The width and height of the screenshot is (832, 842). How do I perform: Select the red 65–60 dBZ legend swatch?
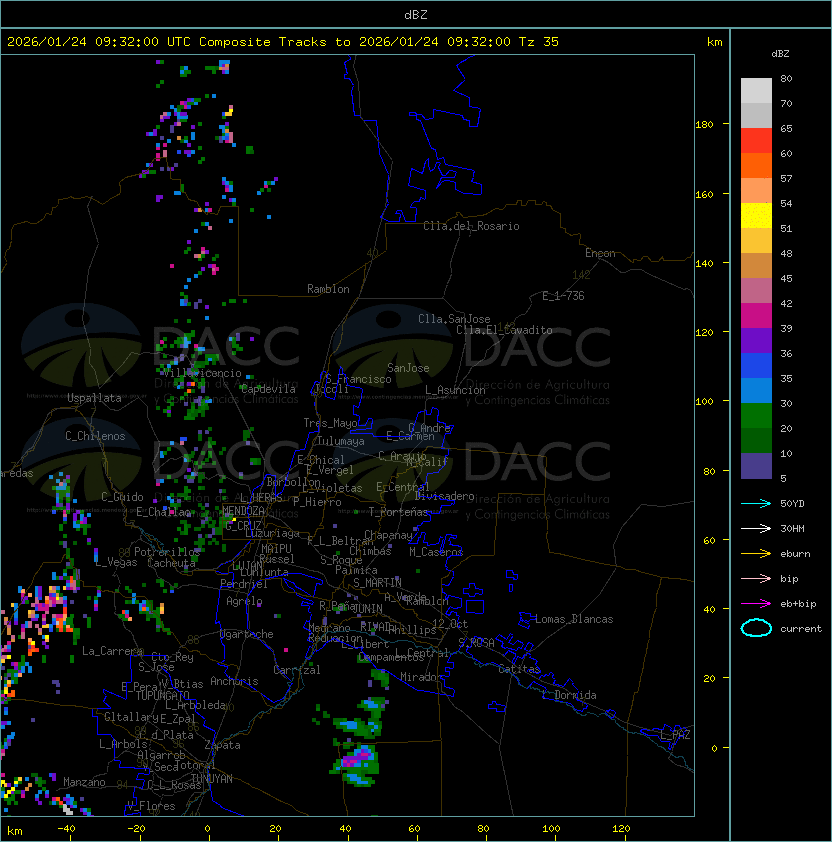pos(756,141)
